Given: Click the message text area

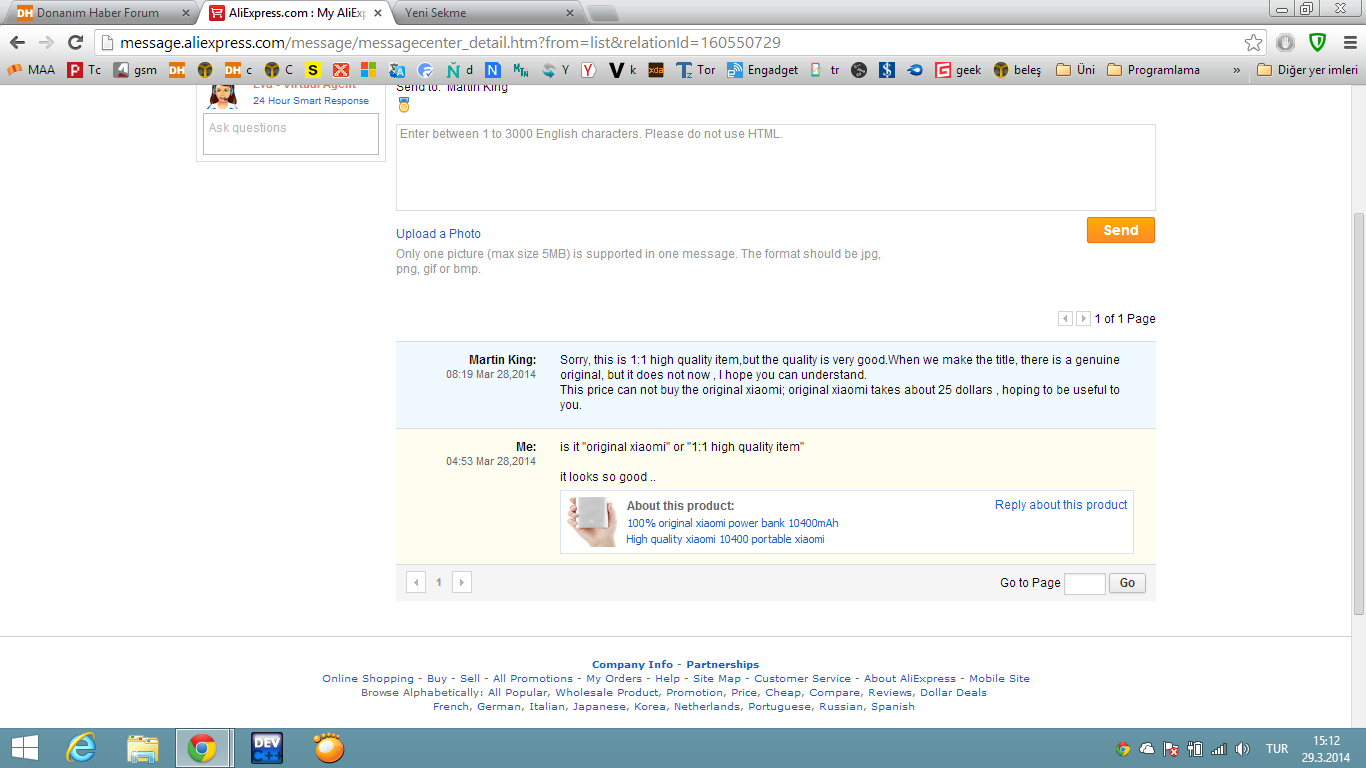Looking at the screenshot, I should pos(775,167).
